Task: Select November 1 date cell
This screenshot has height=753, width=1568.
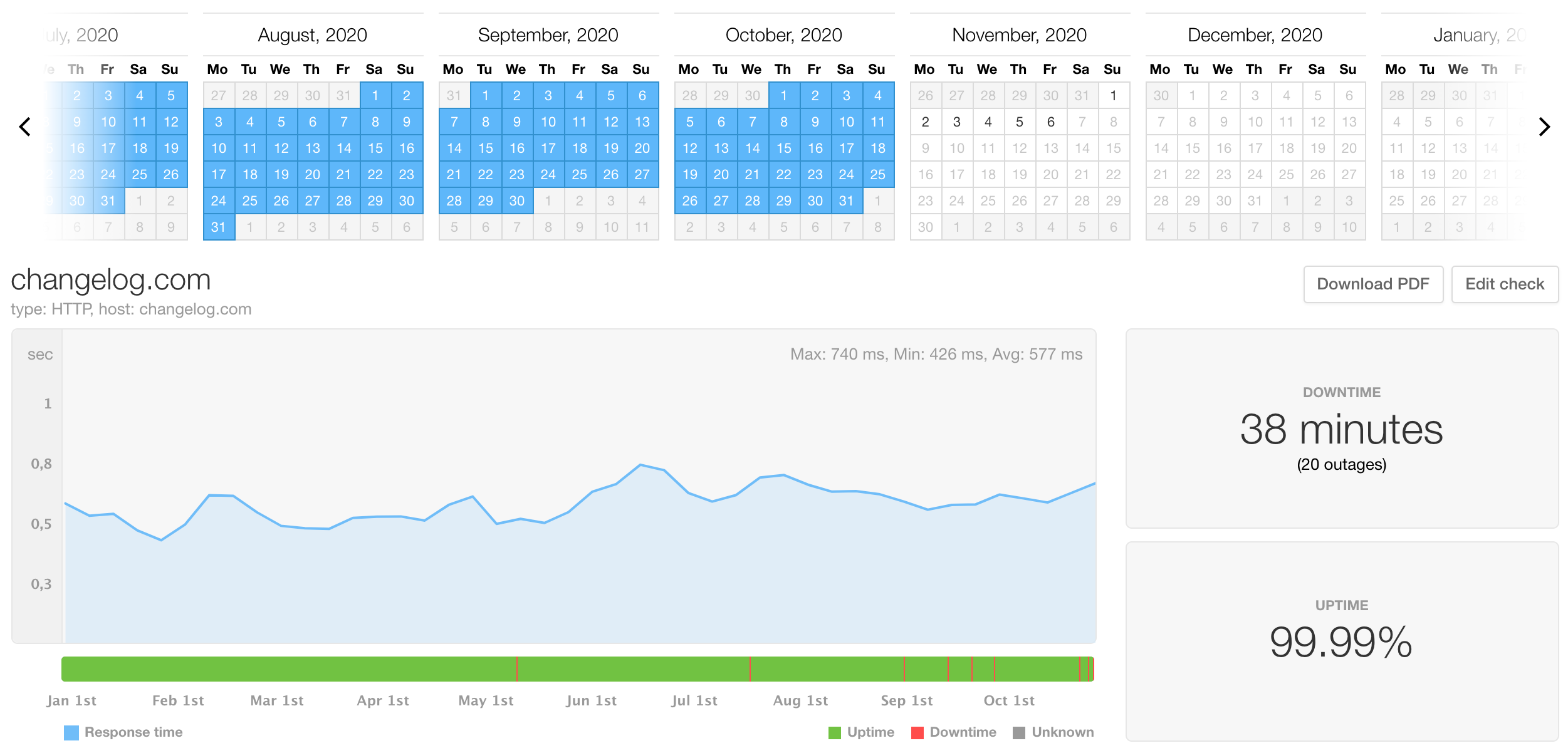Action: coord(1114,95)
